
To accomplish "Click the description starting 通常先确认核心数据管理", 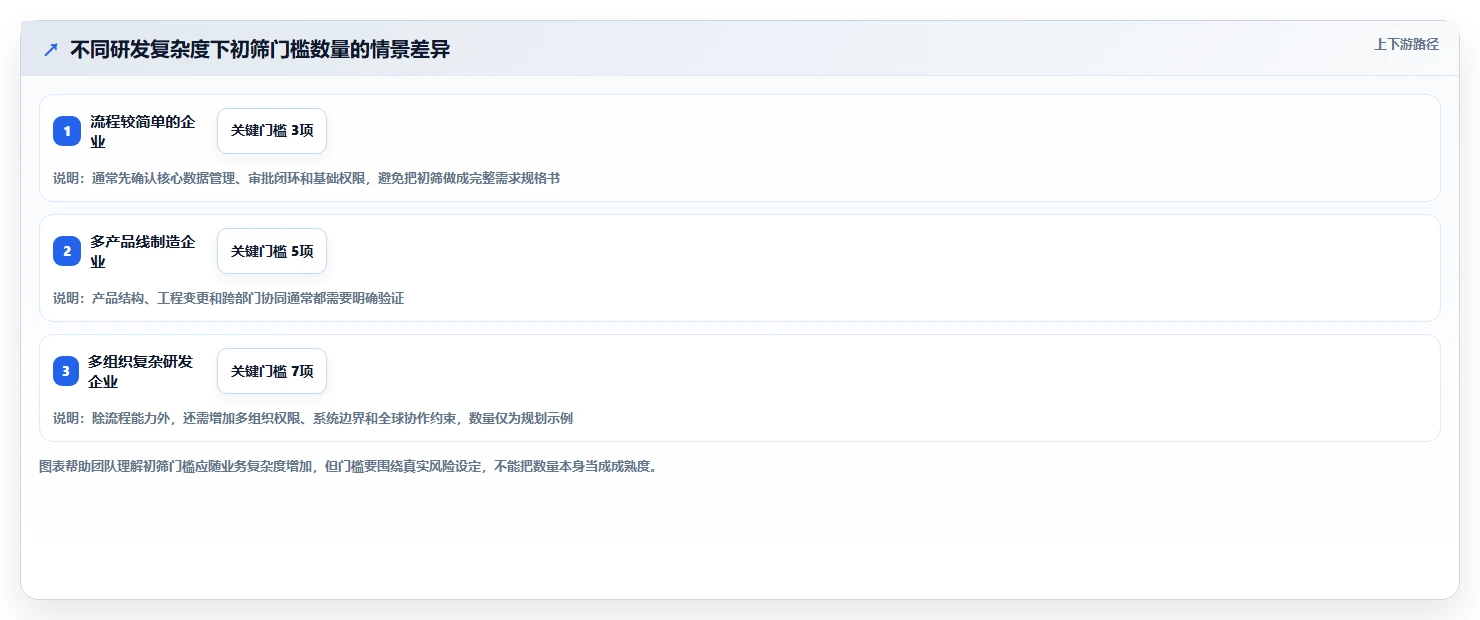I will click(306, 178).
